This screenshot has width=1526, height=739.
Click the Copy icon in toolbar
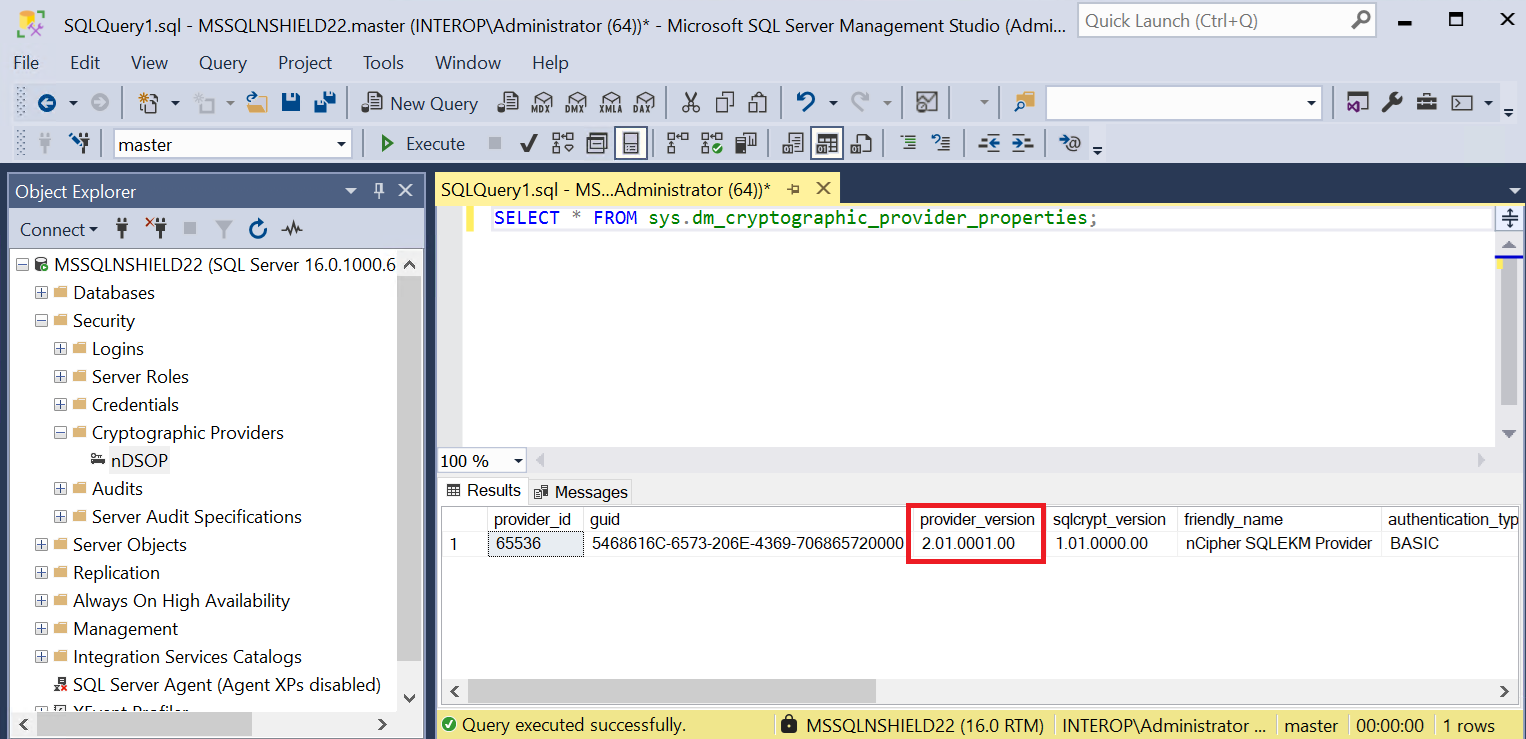(725, 103)
